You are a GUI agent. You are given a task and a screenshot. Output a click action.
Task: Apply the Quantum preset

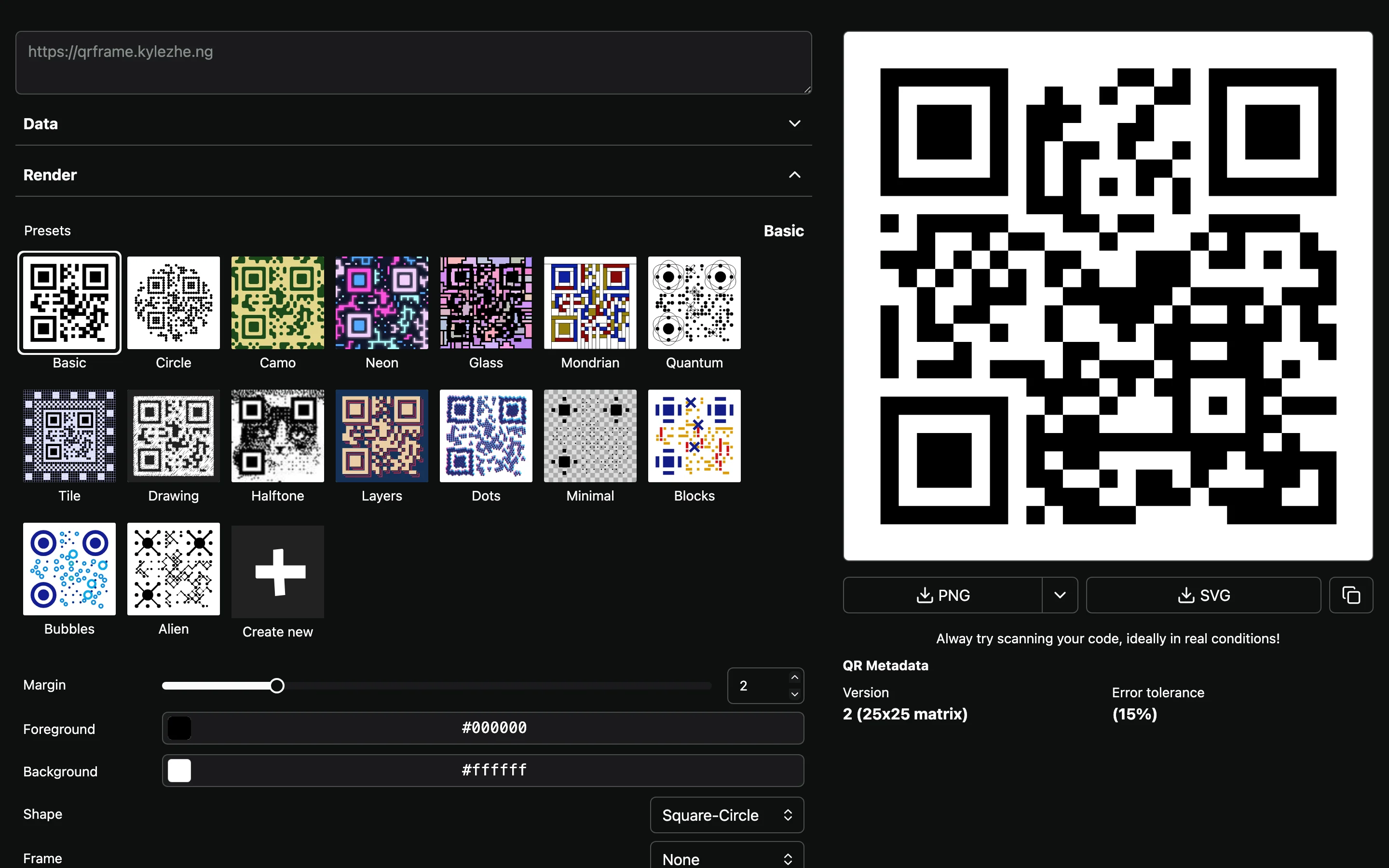[x=694, y=302]
